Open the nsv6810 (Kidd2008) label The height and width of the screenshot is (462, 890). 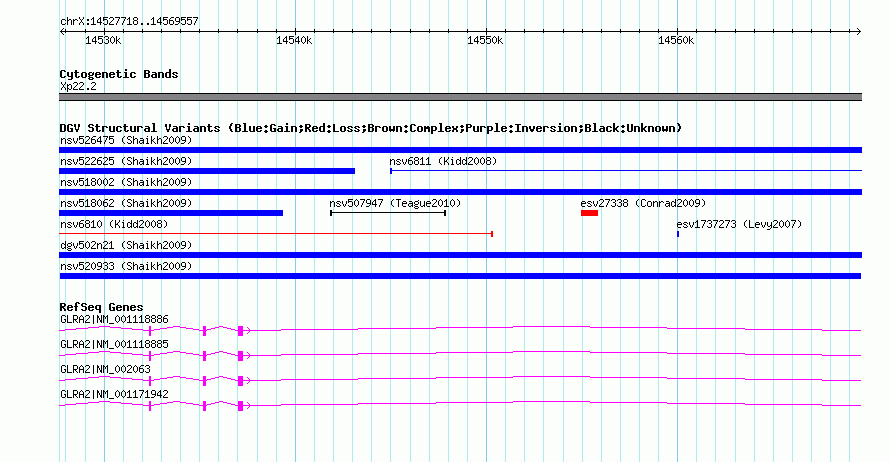click(114, 224)
